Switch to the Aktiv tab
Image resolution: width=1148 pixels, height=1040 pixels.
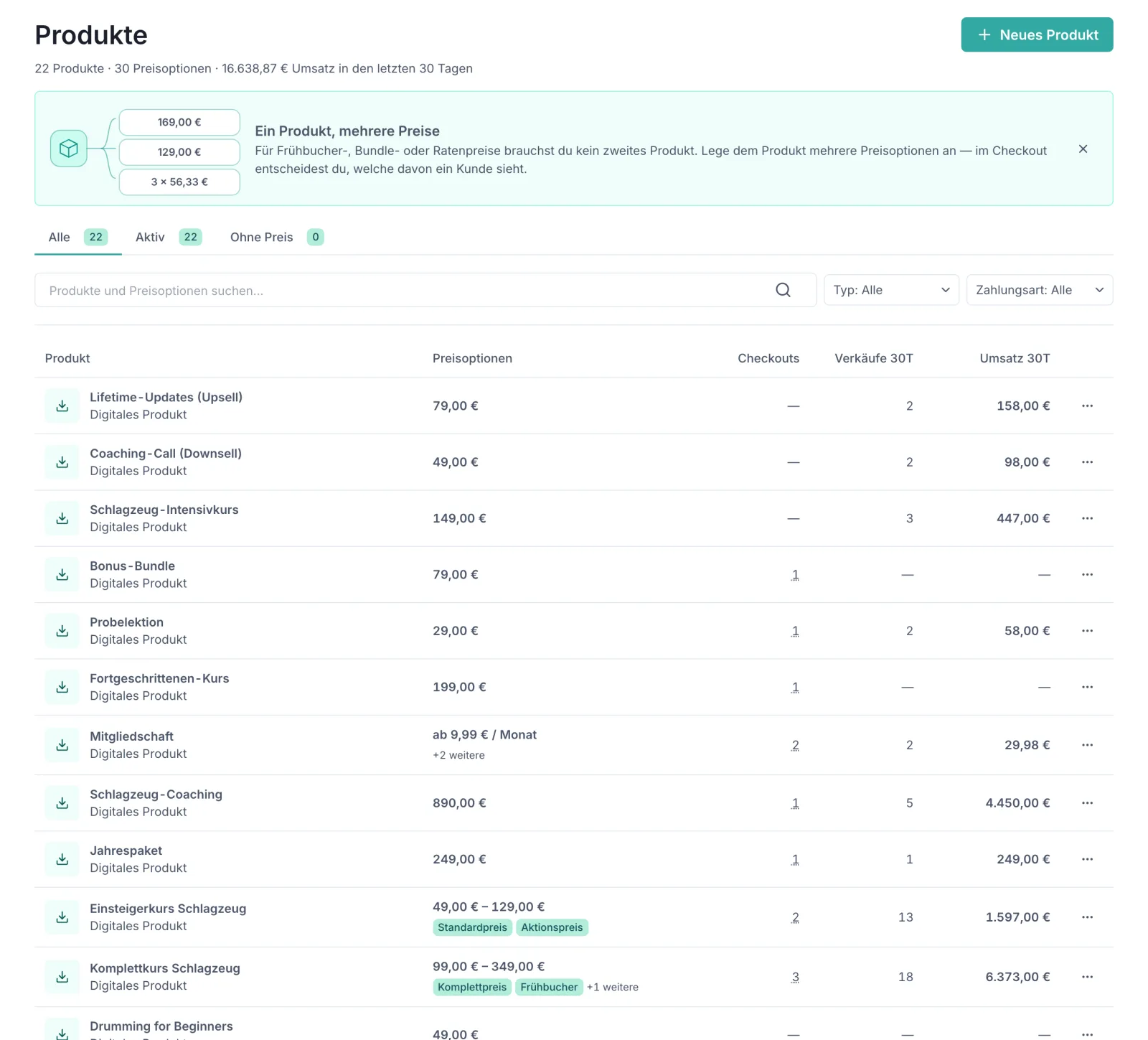tap(169, 237)
